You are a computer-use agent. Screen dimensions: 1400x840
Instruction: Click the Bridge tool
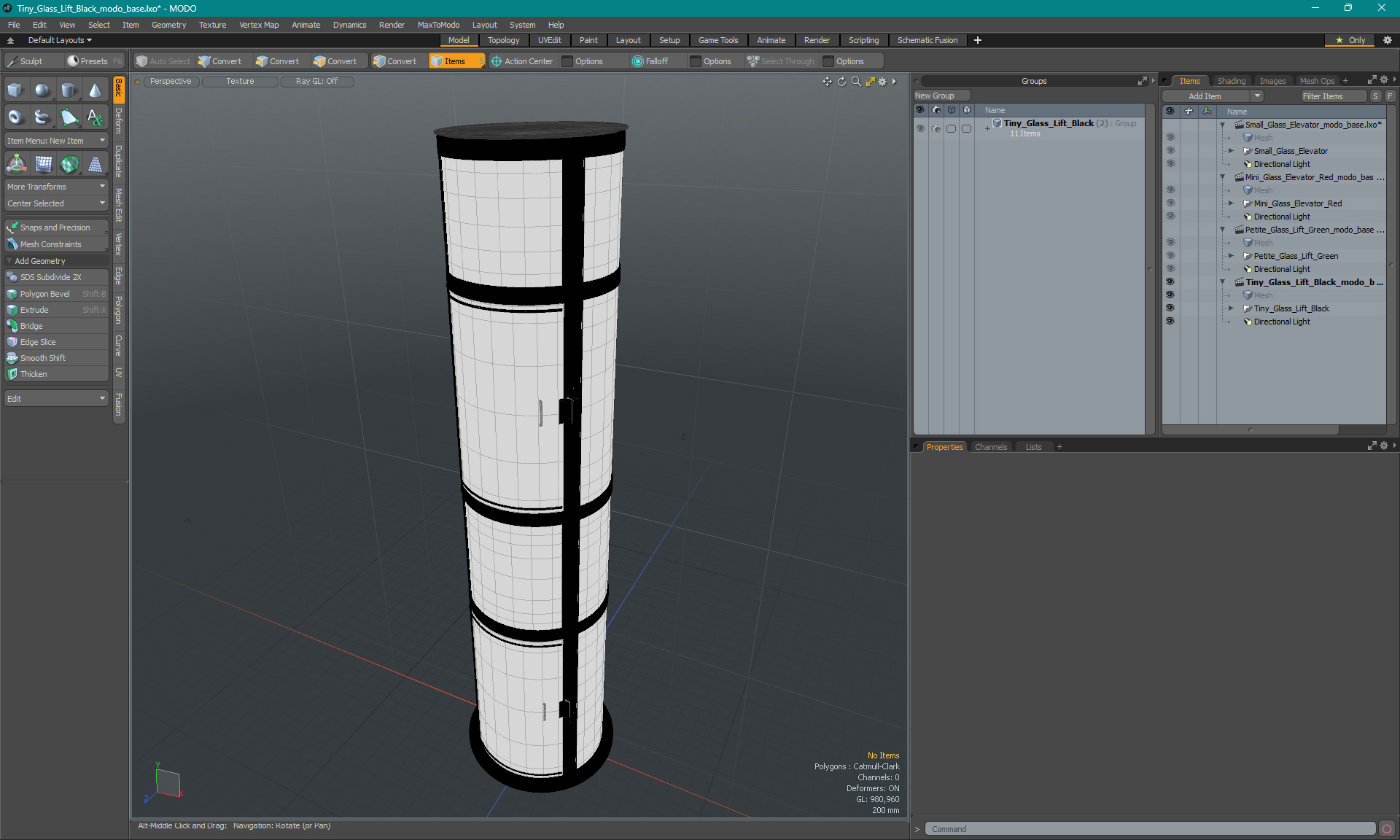tap(57, 326)
